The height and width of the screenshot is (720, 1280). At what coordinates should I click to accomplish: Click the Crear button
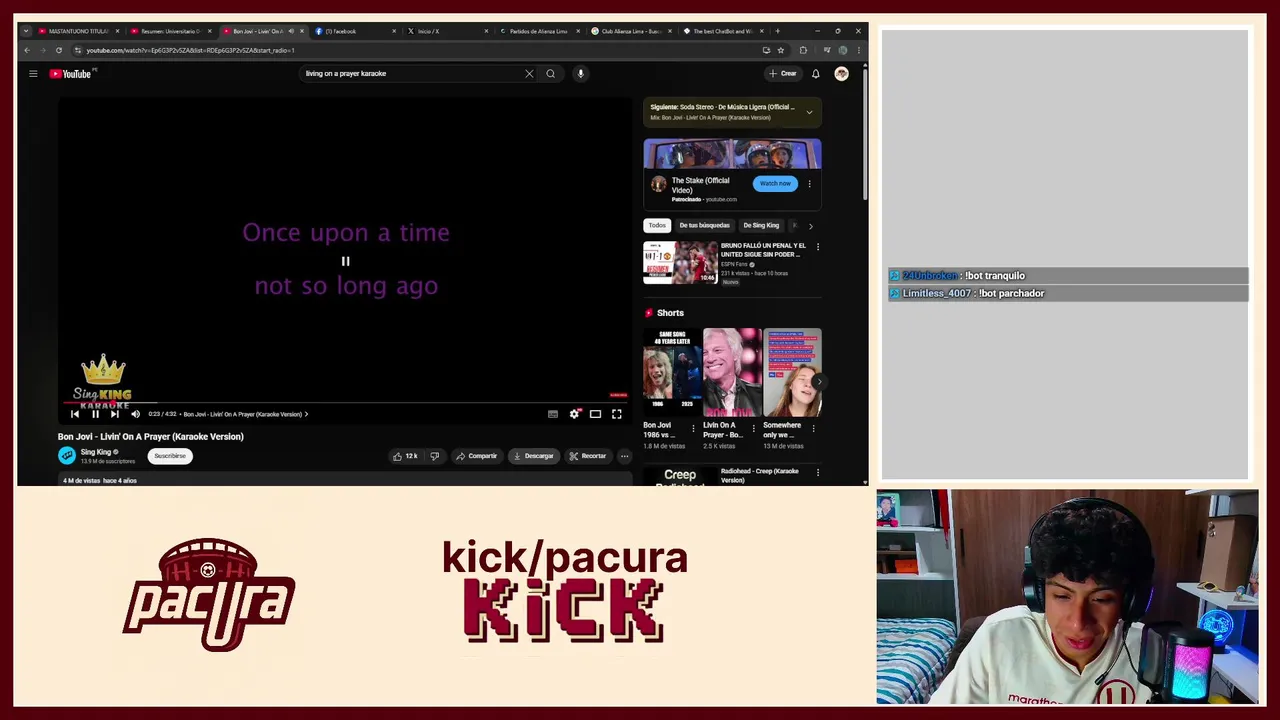coord(783,73)
